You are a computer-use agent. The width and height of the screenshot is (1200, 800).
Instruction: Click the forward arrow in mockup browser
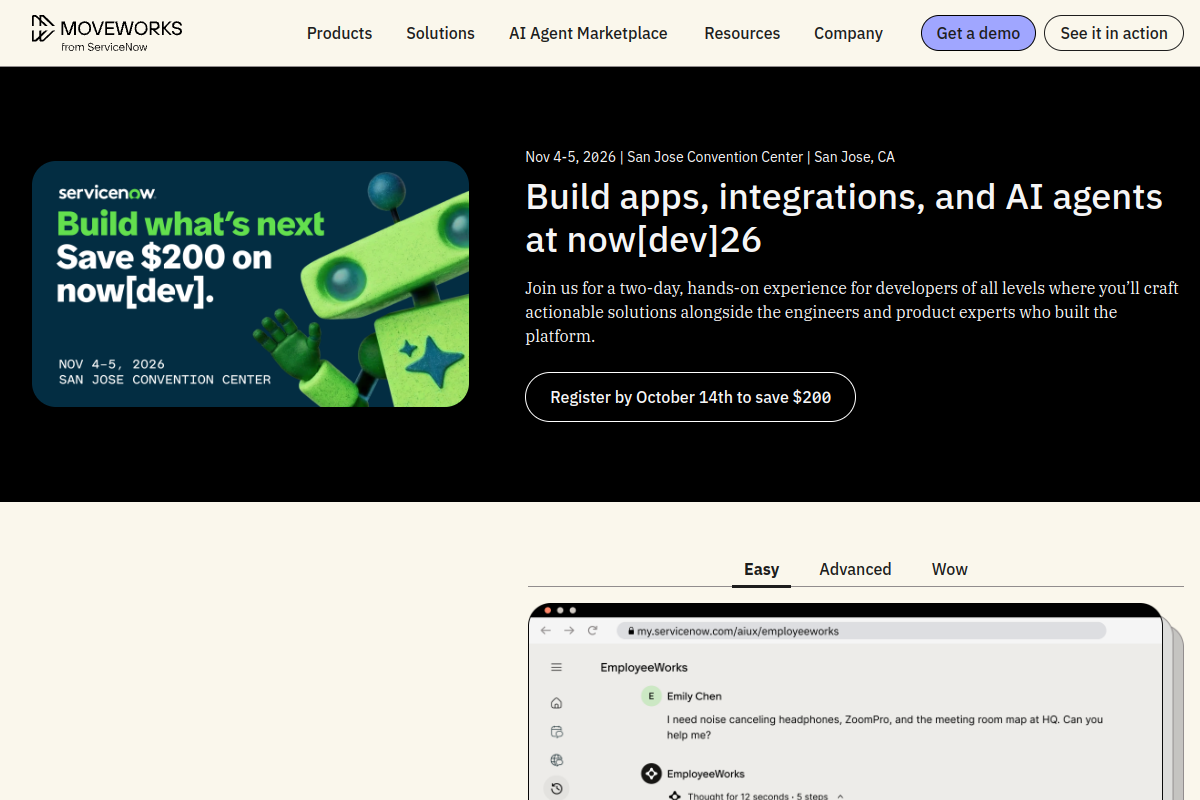569,631
